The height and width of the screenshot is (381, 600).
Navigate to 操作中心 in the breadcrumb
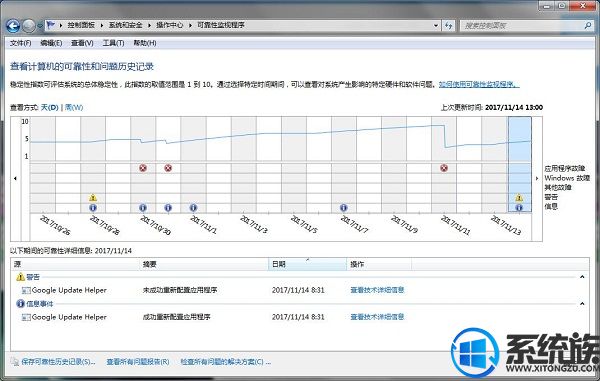[170, 25]
